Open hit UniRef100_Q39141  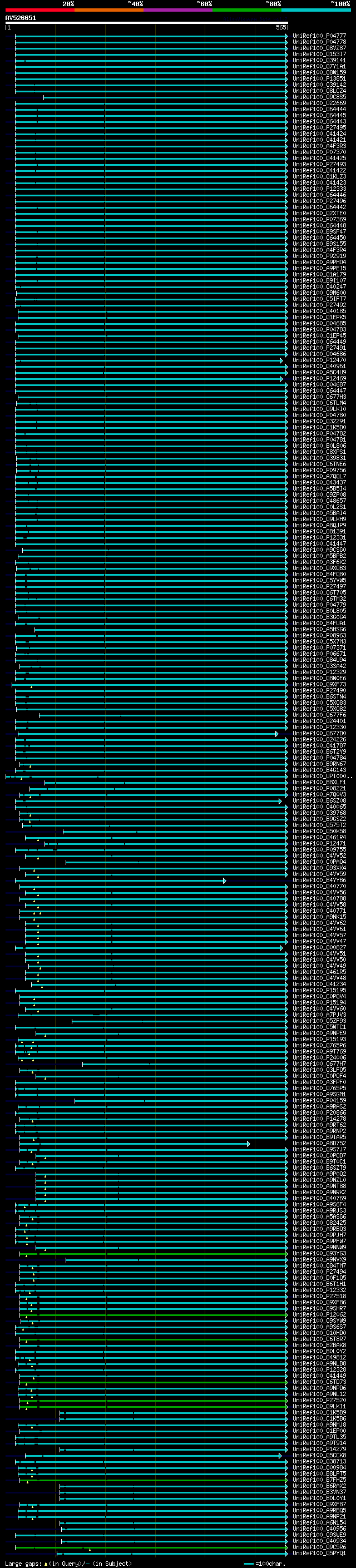point(319,60)
